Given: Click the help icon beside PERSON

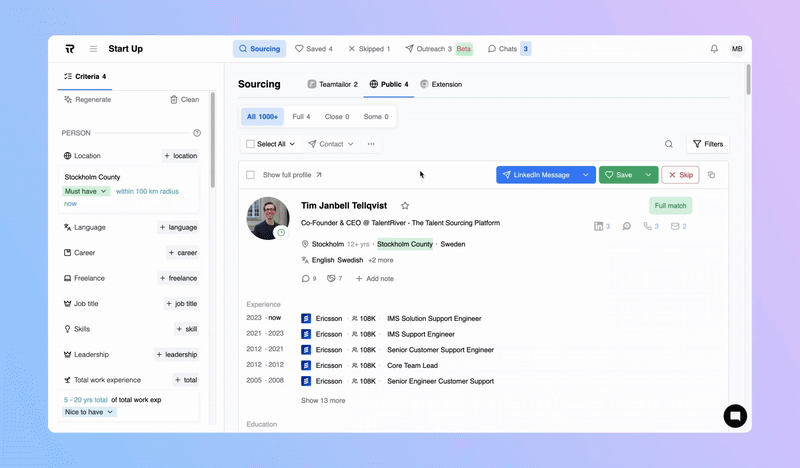Looking at the screenshot, I should [197, 133].
